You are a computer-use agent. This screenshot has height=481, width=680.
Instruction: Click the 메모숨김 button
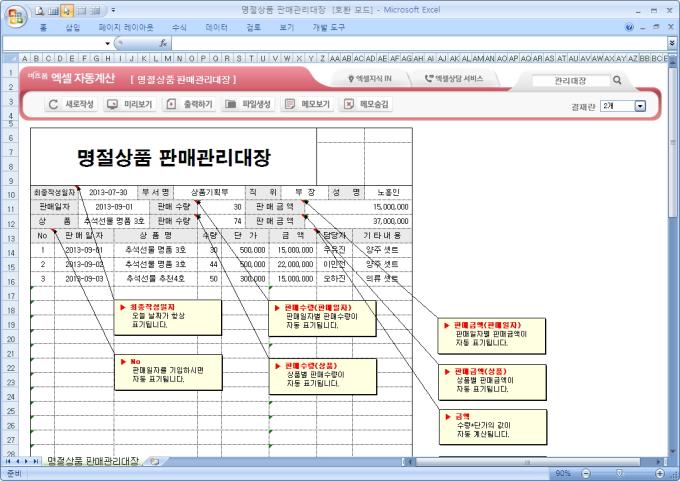(366, 104)
